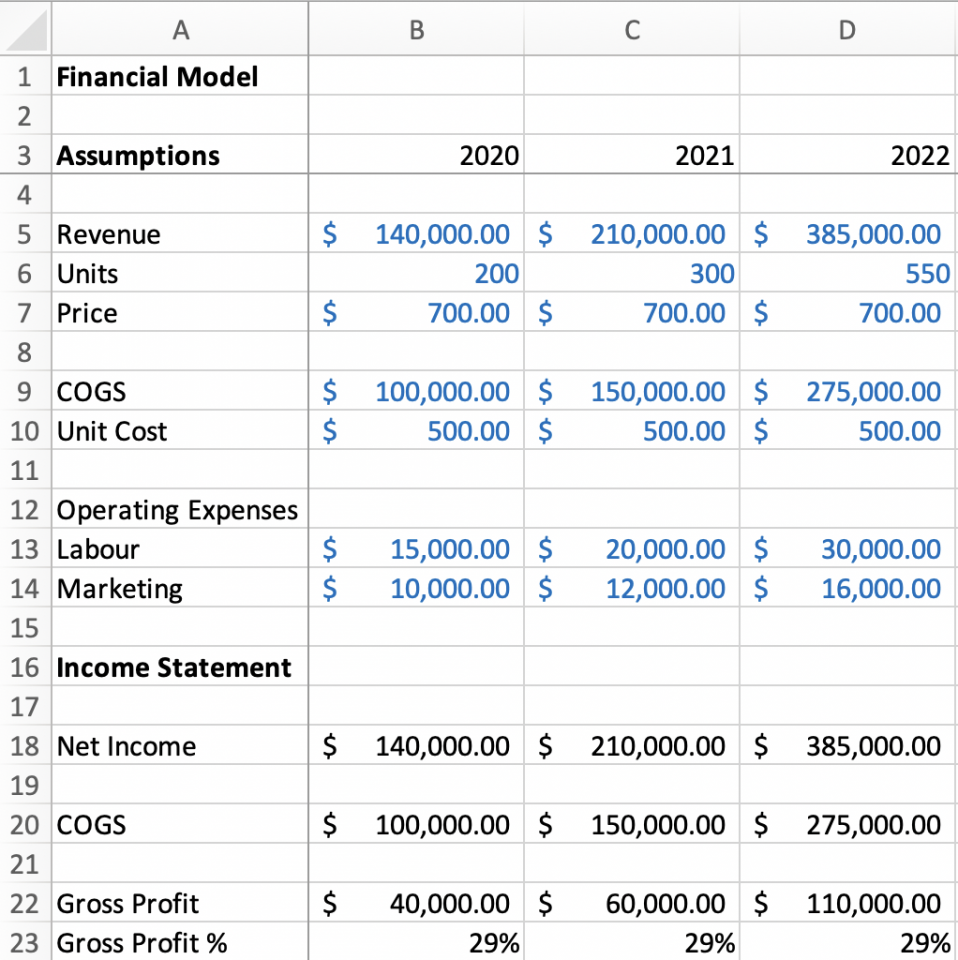Click the select-all corner triangle
Viewport: 958px width, 960px height.
point(25,30)
